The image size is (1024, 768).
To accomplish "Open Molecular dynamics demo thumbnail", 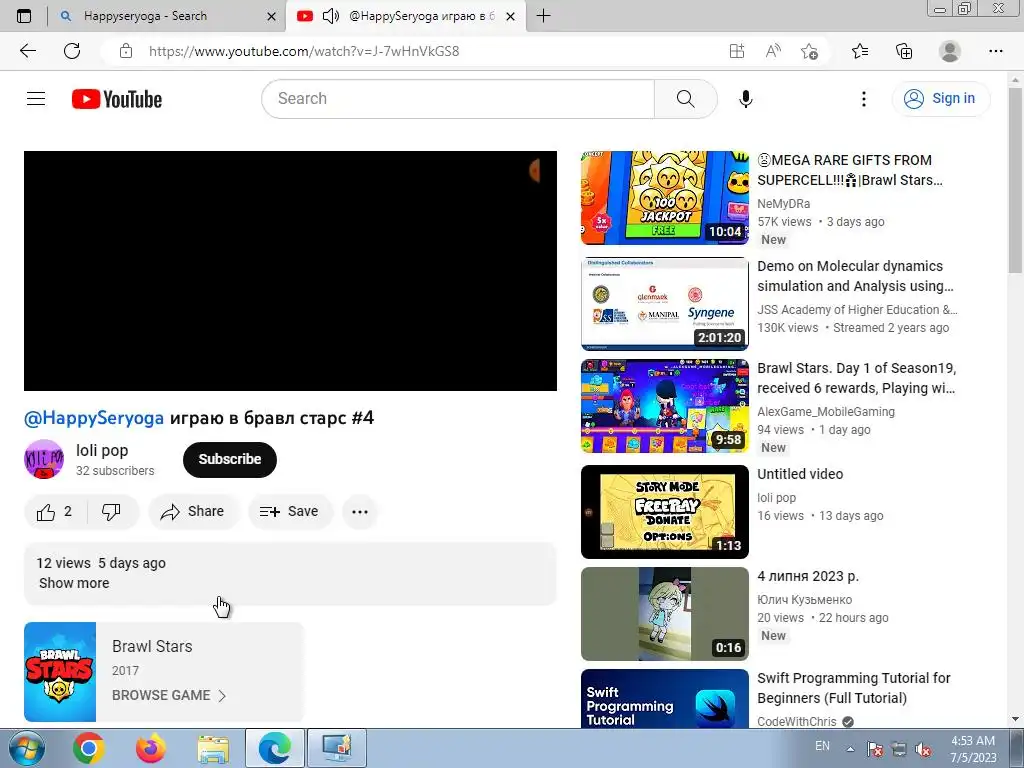I will (x=665, y=304).
